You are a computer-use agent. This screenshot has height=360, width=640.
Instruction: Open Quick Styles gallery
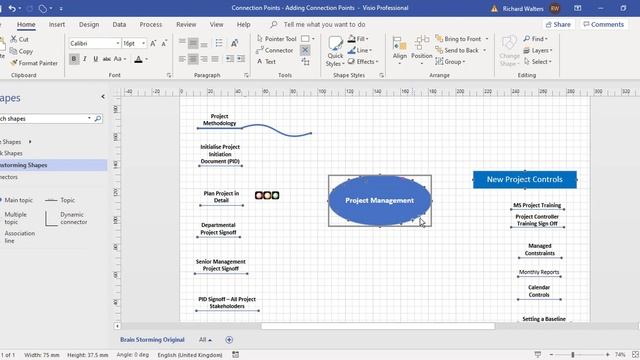[335, 51]
